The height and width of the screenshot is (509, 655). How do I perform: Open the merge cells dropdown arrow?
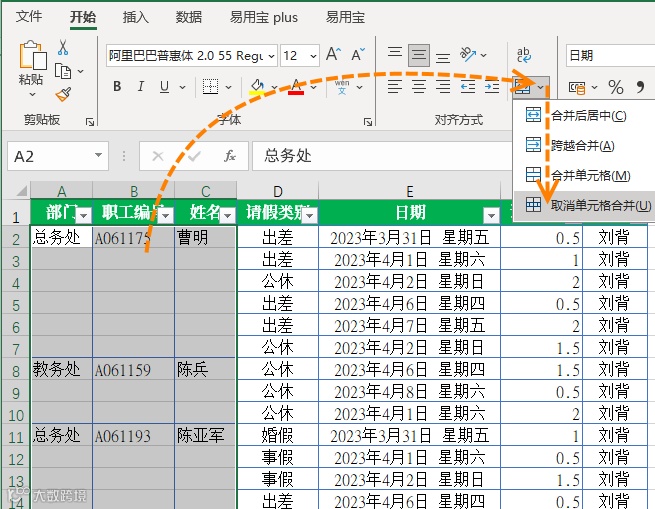click(x=541, y=87)
